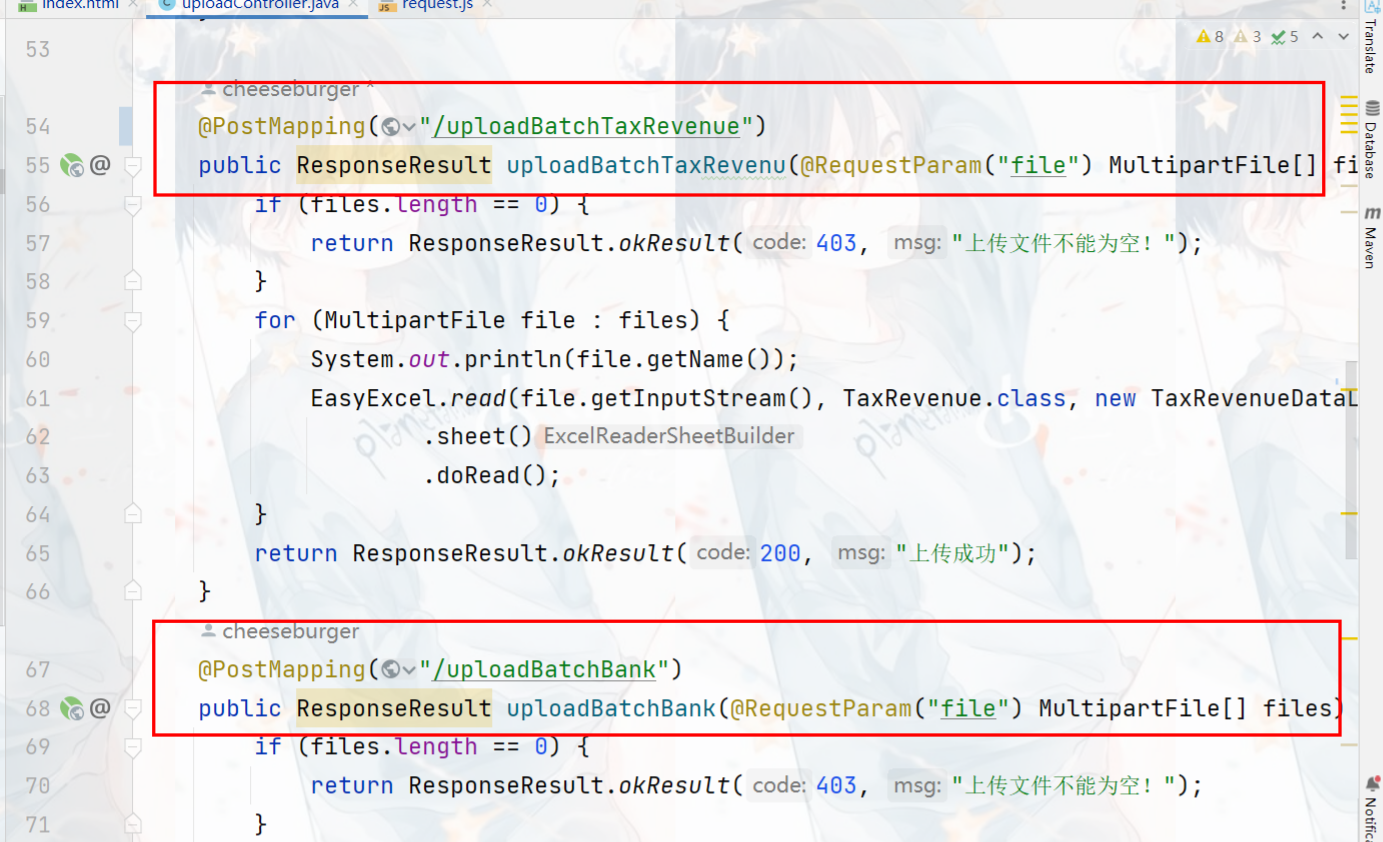The width and height of the screenshot is (1383, 842).
Task: Click the weak warning count 3 indicator
Action: click(1248, 37)
